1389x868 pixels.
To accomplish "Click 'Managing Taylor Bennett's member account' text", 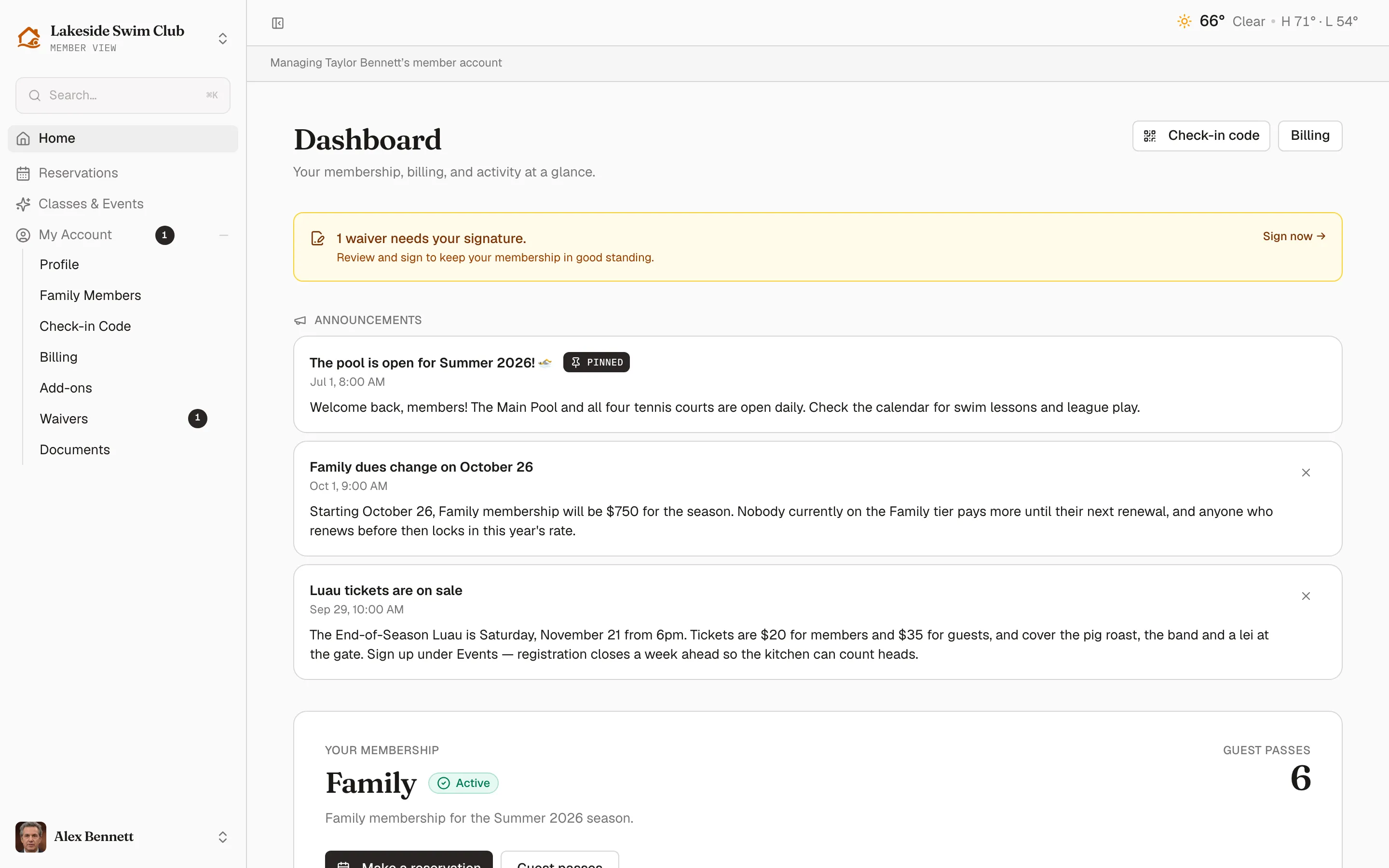I will click(x=386, y=63).
